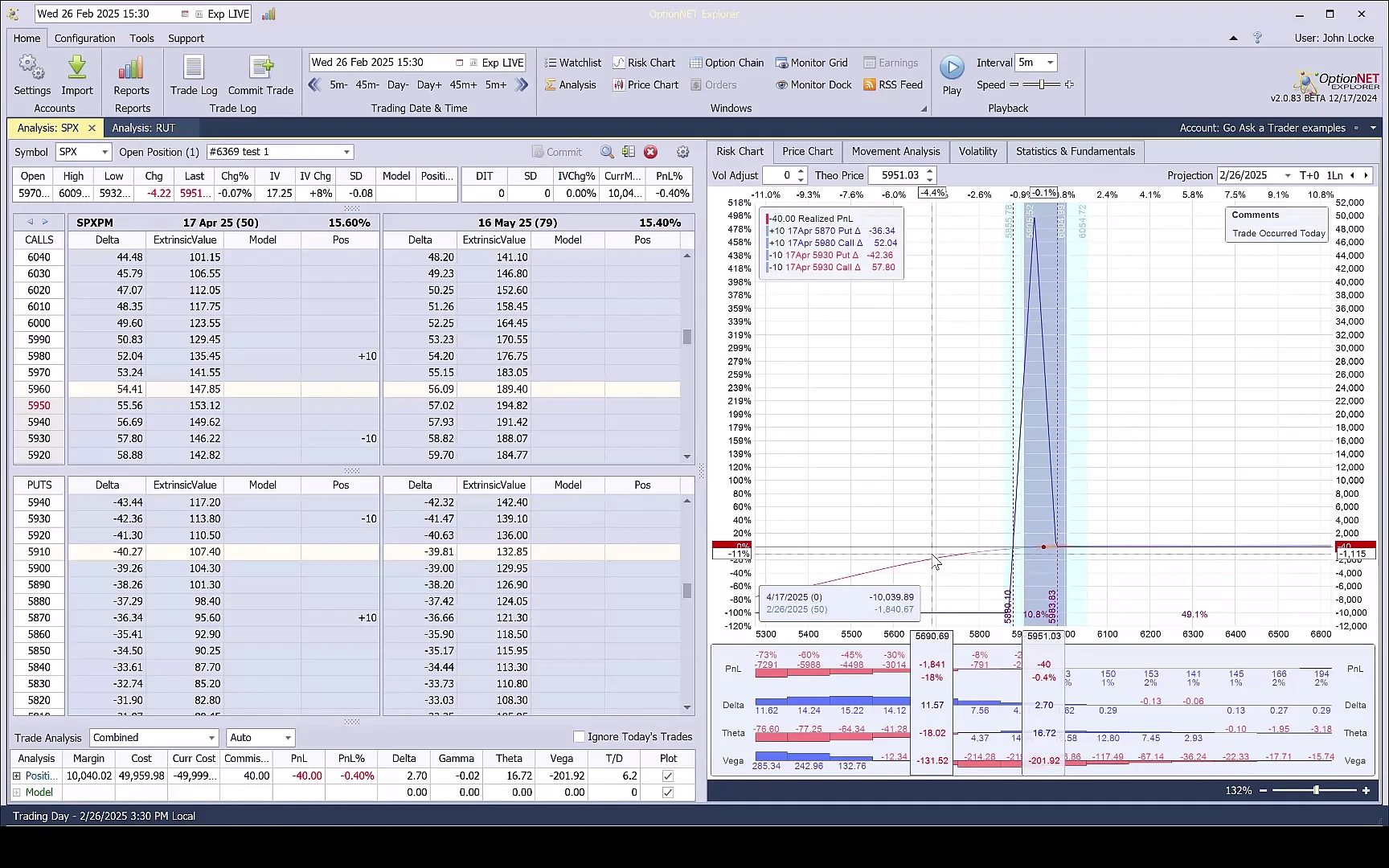Toggle the Plot checkbox for Model row

pos(668,792)
